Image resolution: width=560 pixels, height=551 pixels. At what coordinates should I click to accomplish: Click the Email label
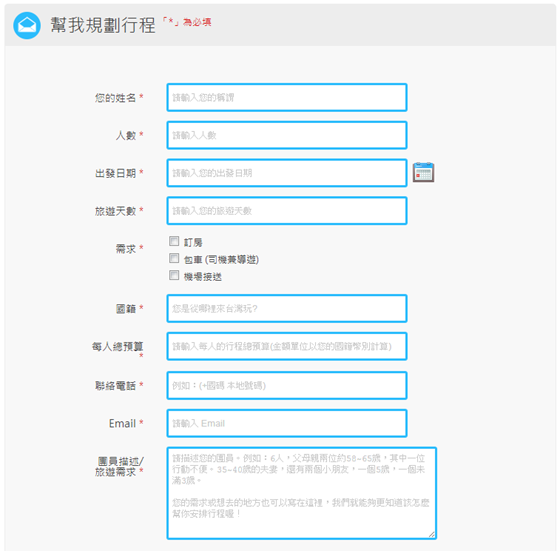pos(122,424)
